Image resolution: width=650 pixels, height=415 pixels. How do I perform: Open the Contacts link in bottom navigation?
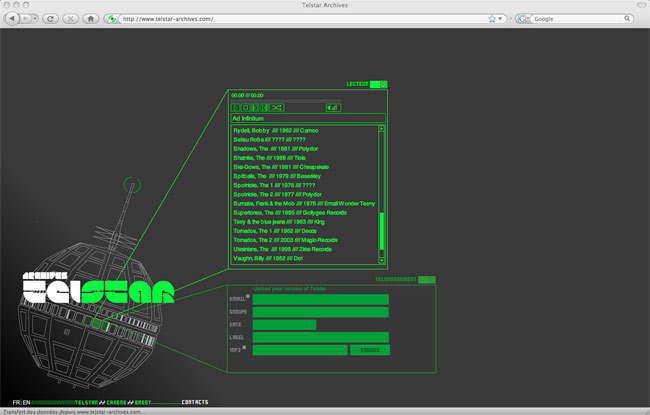(x=195, y=402)
